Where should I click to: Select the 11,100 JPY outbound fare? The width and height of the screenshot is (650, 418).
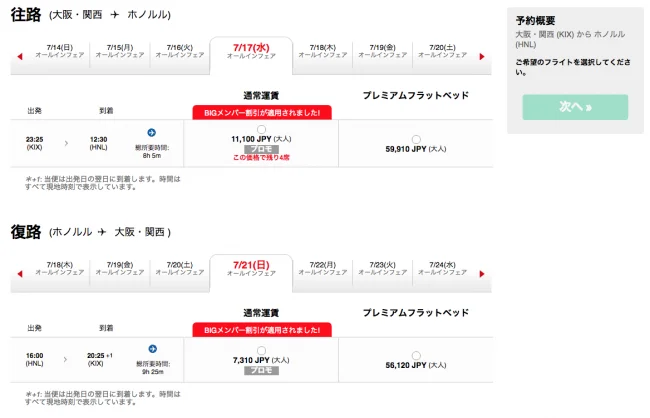tap(262, 131)
